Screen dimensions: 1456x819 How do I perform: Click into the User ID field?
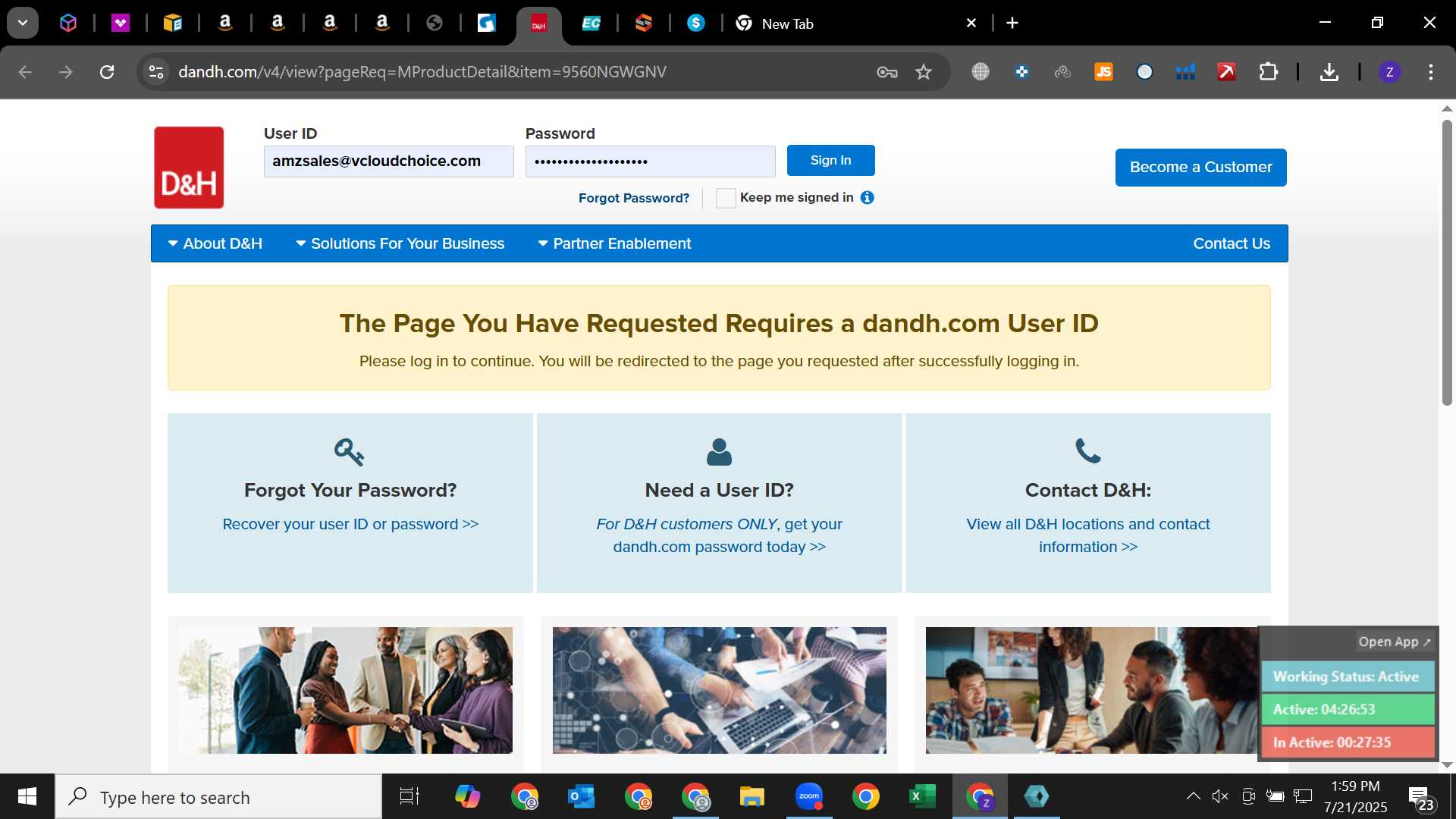click(x=389, y=162)
